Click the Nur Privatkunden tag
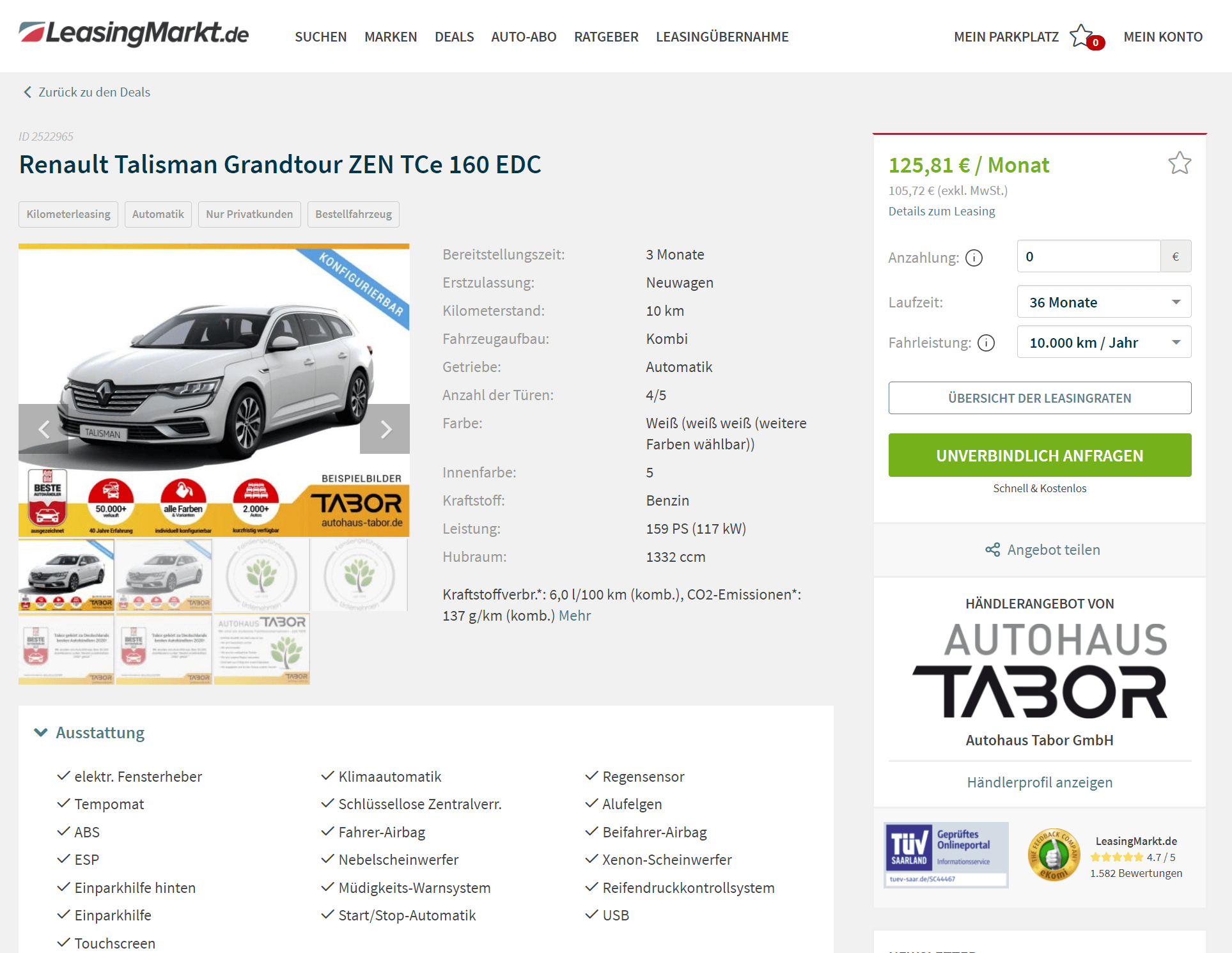Screen dimensions: 1232x953 [x=249, y=214]
